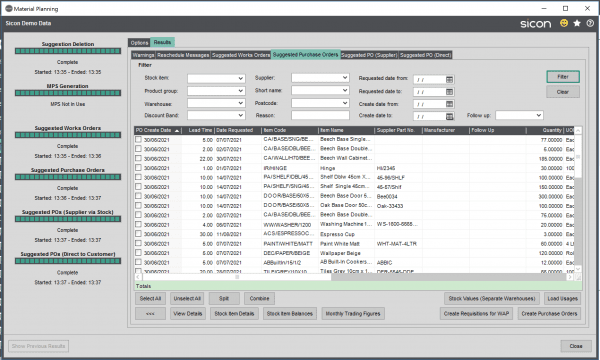
Task: Click the Suggested Purchase Orders progress bar
Action: click(68, 177)
